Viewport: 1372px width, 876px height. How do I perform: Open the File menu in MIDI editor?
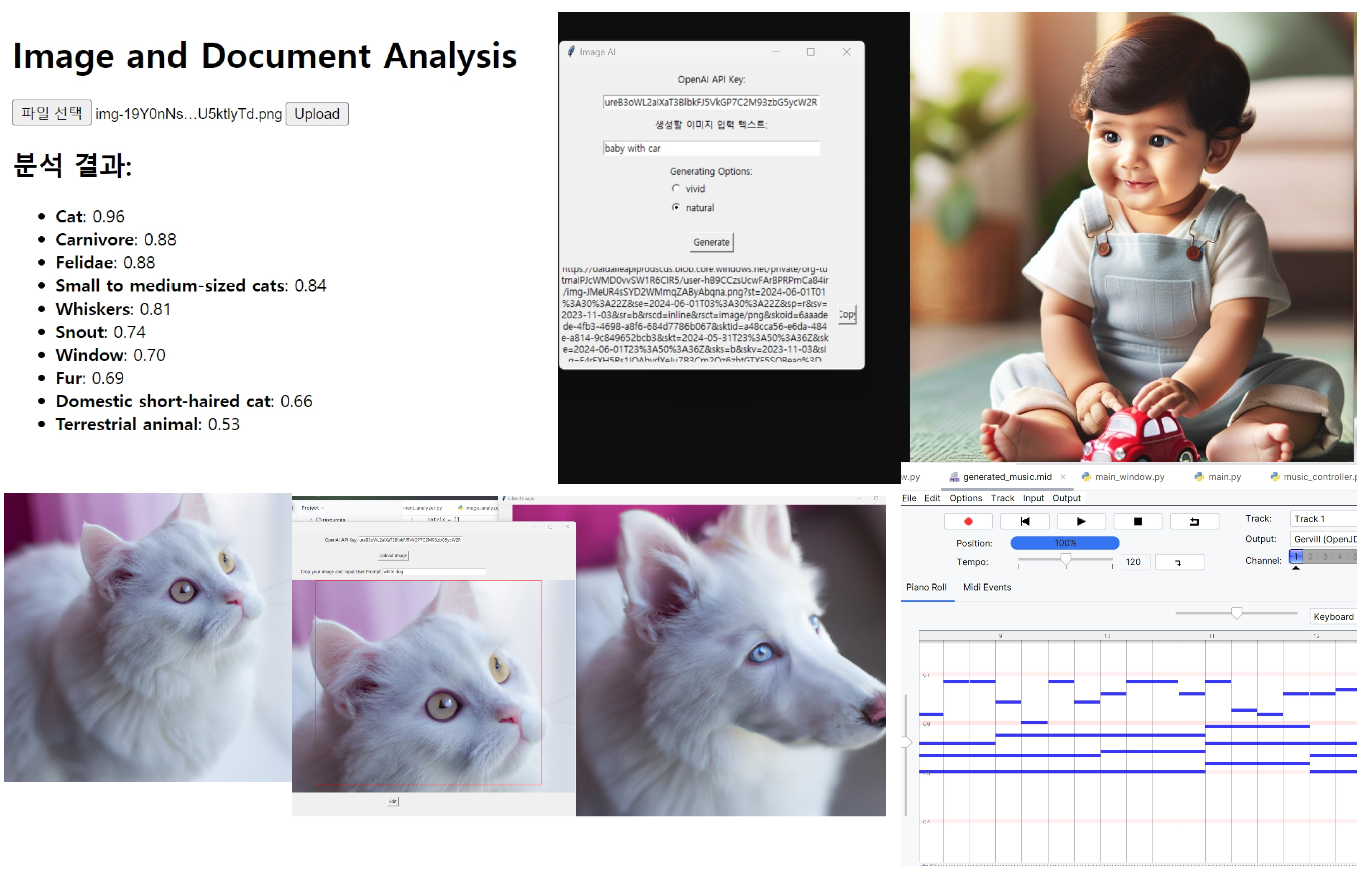[x=909, y=498]
